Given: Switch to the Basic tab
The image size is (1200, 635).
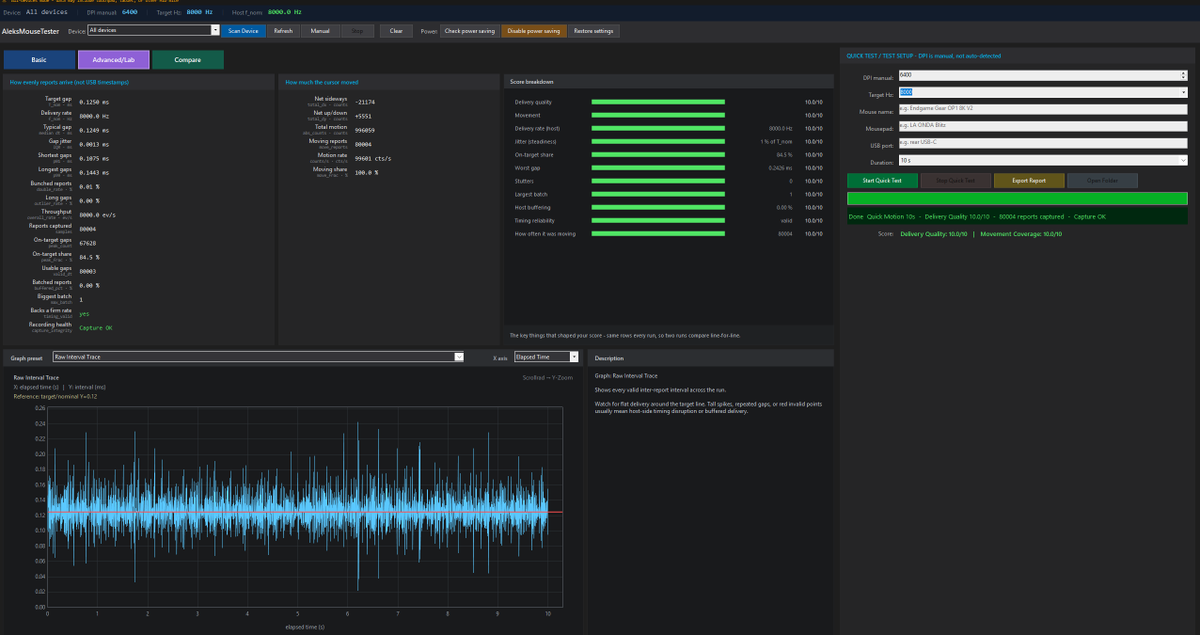Looking at the screenshot, I should click(x=38, y=60).
